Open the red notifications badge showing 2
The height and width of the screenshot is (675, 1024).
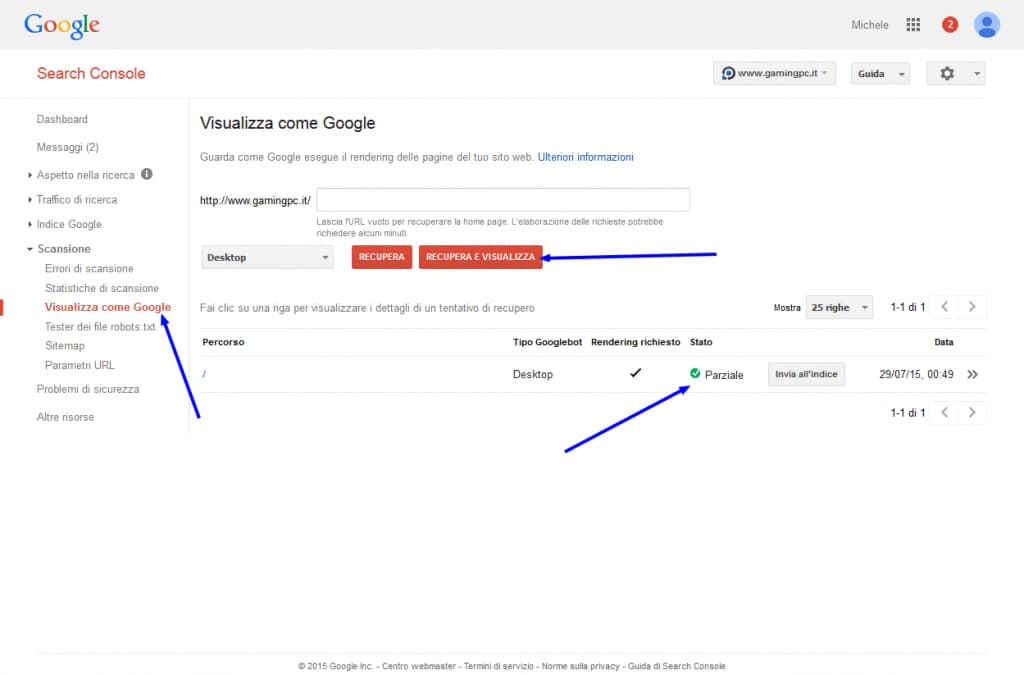pos(950,25)
